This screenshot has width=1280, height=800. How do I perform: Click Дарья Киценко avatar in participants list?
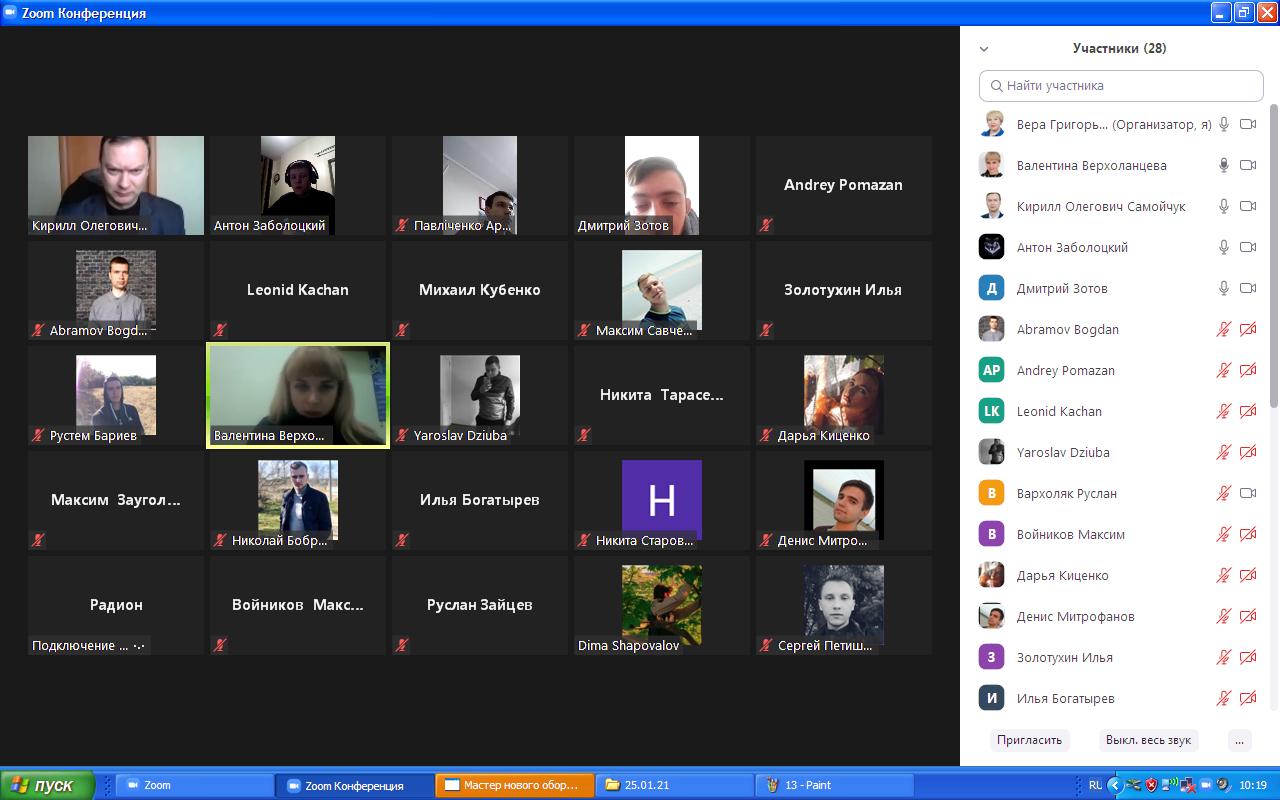[x=992, y=575]
